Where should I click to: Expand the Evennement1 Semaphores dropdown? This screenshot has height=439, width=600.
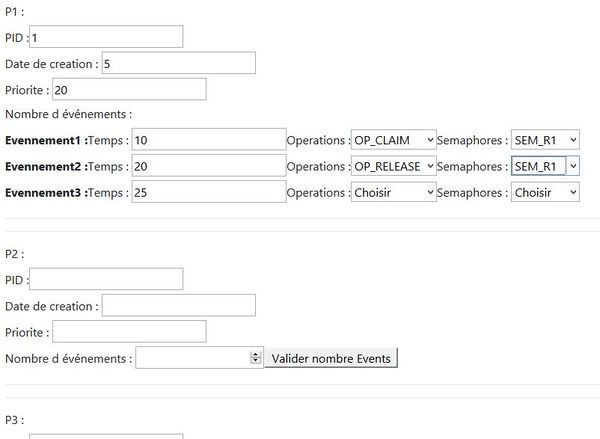pos(545,140)
